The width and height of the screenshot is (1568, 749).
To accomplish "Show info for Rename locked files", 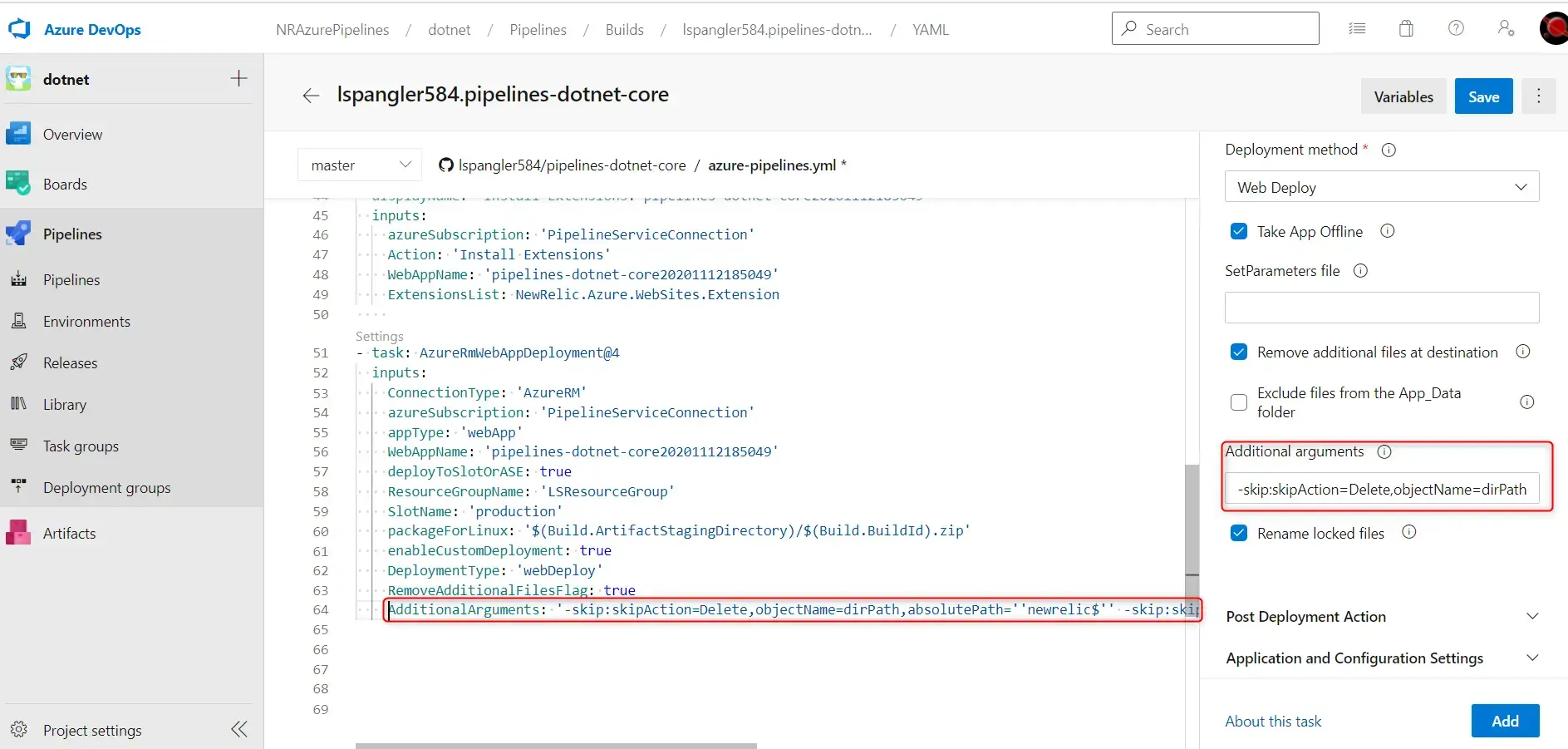I will [1408, 532].
